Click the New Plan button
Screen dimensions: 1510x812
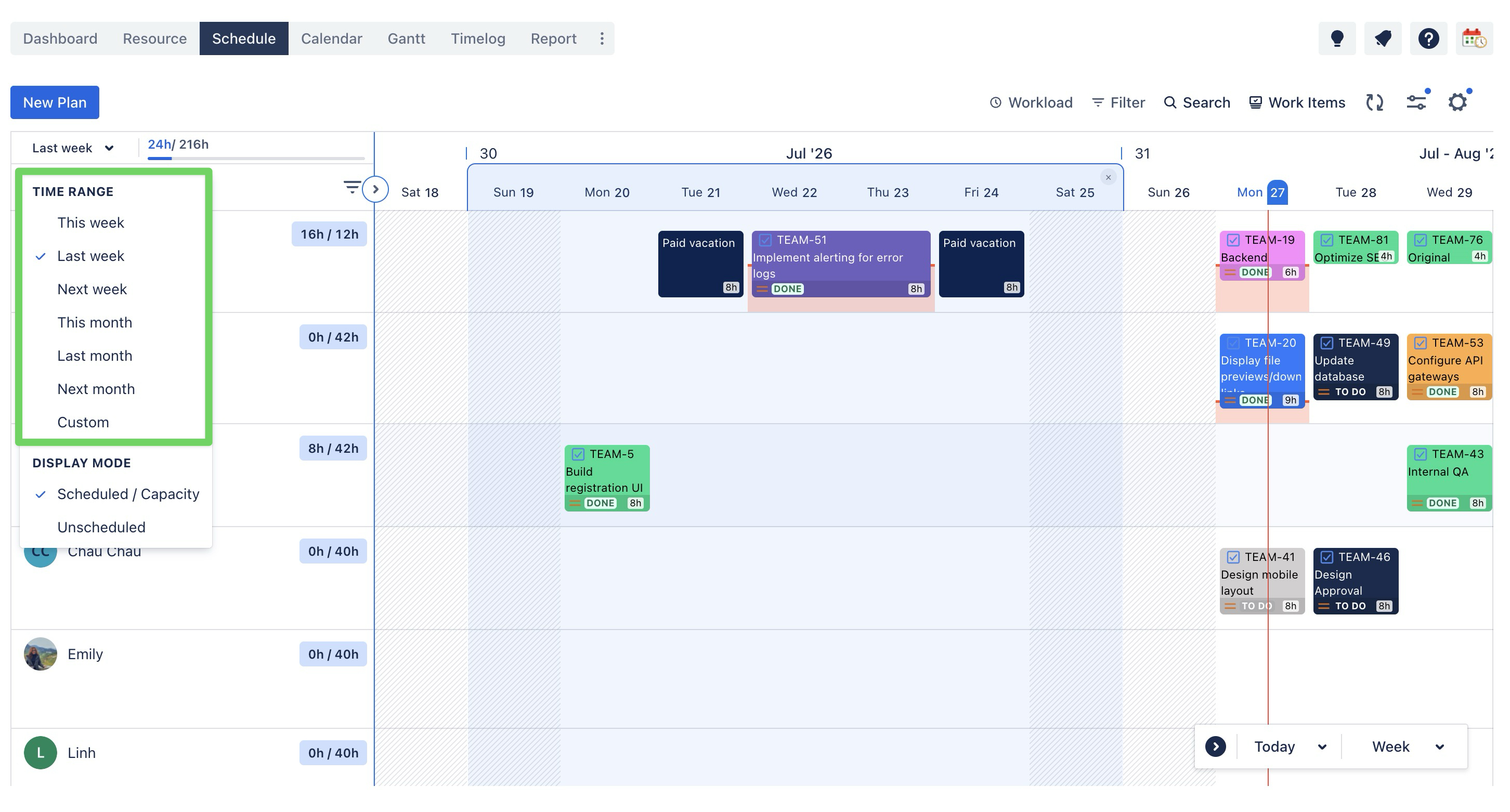point(55,102)
